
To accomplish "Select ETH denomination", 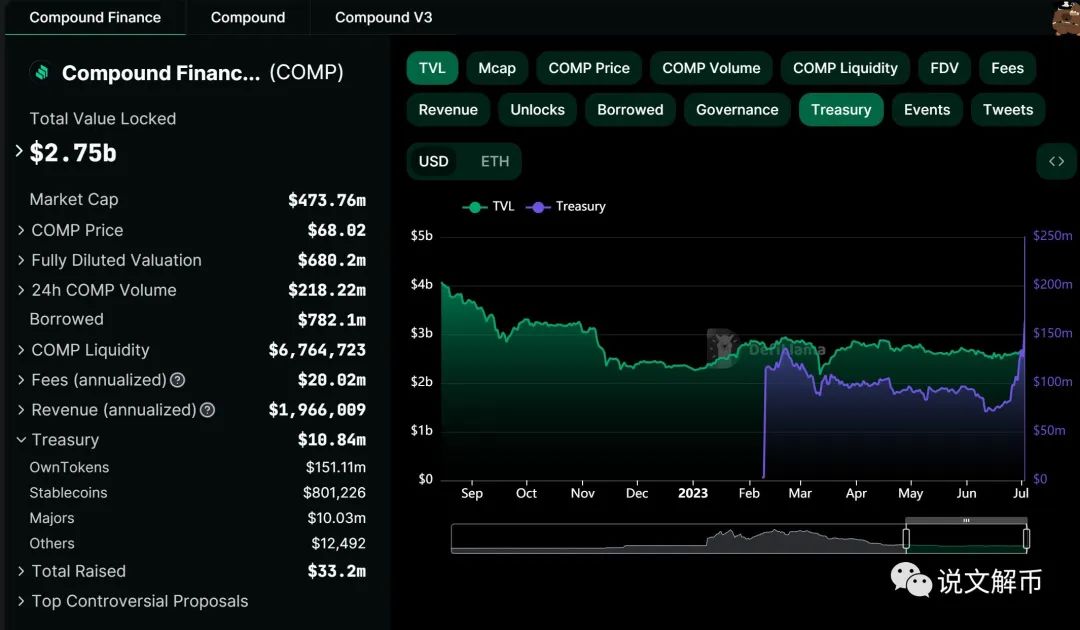I will [x=495, y=162].
